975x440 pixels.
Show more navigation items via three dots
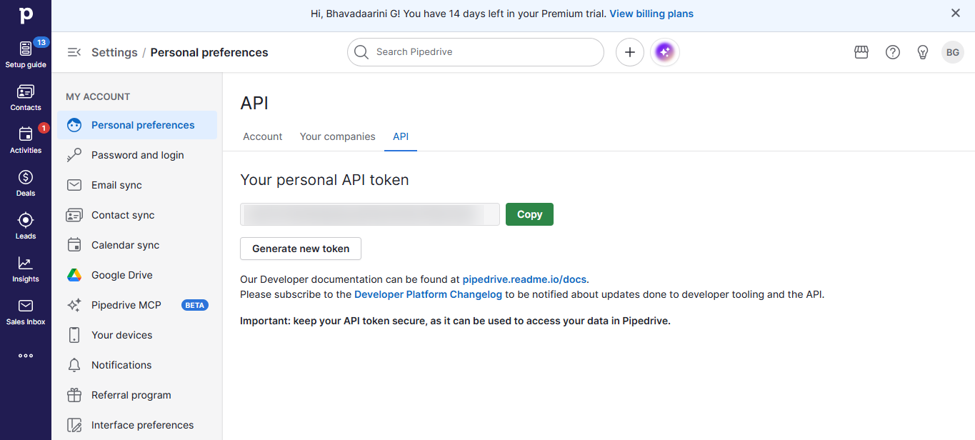tap(25, 356)
